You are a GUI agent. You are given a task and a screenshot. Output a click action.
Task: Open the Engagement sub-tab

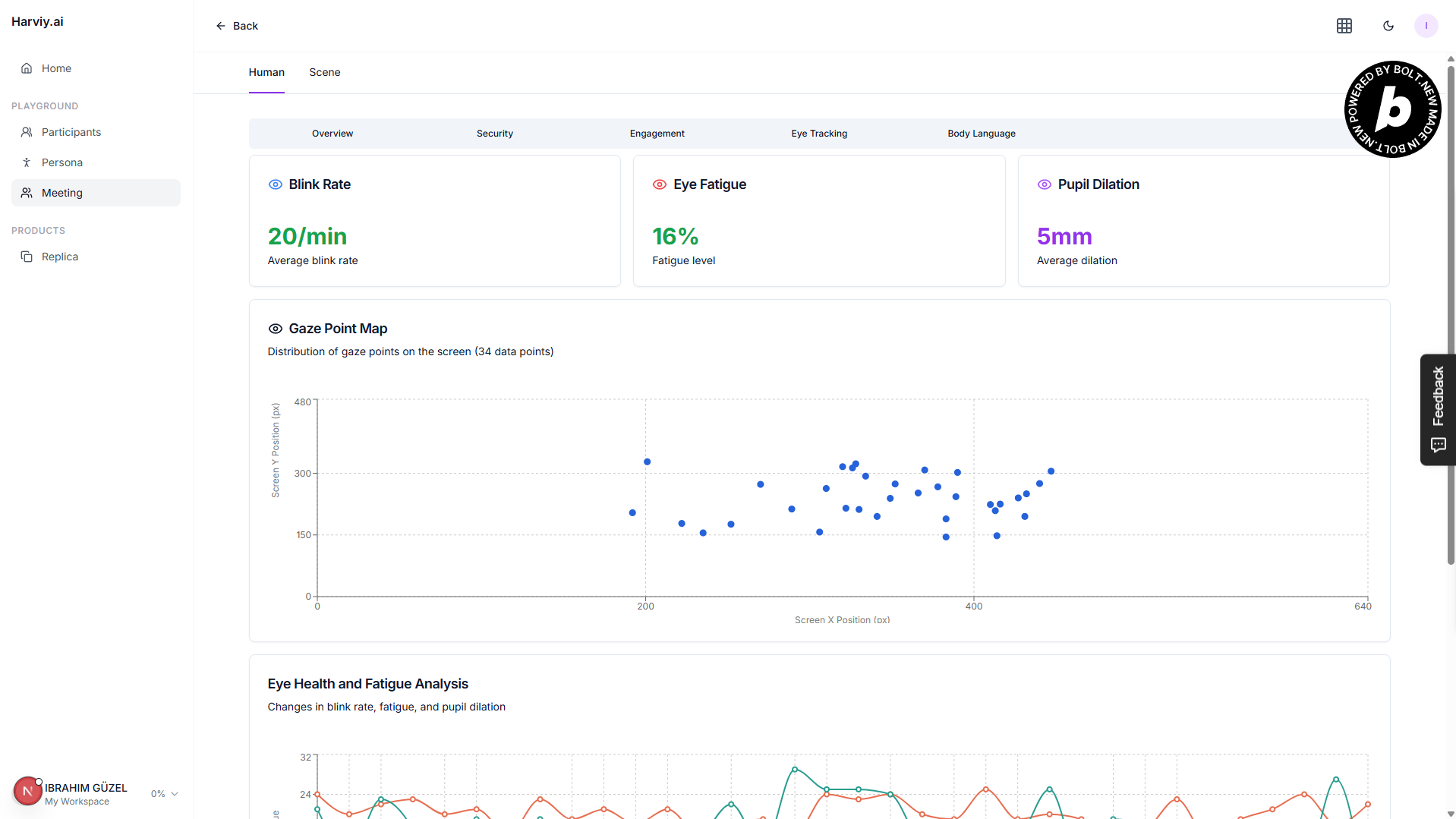pos(657,134)
